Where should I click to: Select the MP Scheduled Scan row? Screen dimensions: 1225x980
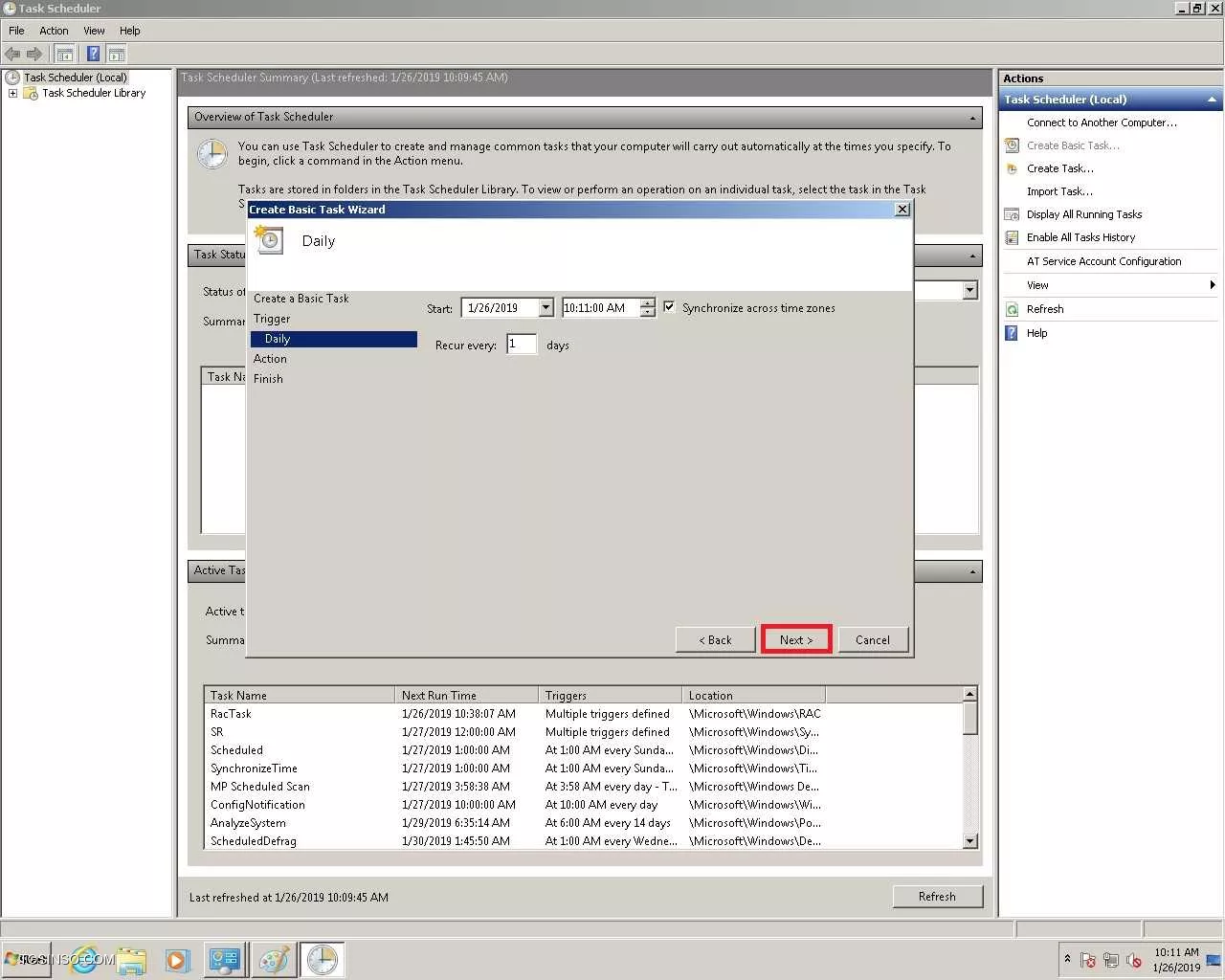tap(584, 787)
